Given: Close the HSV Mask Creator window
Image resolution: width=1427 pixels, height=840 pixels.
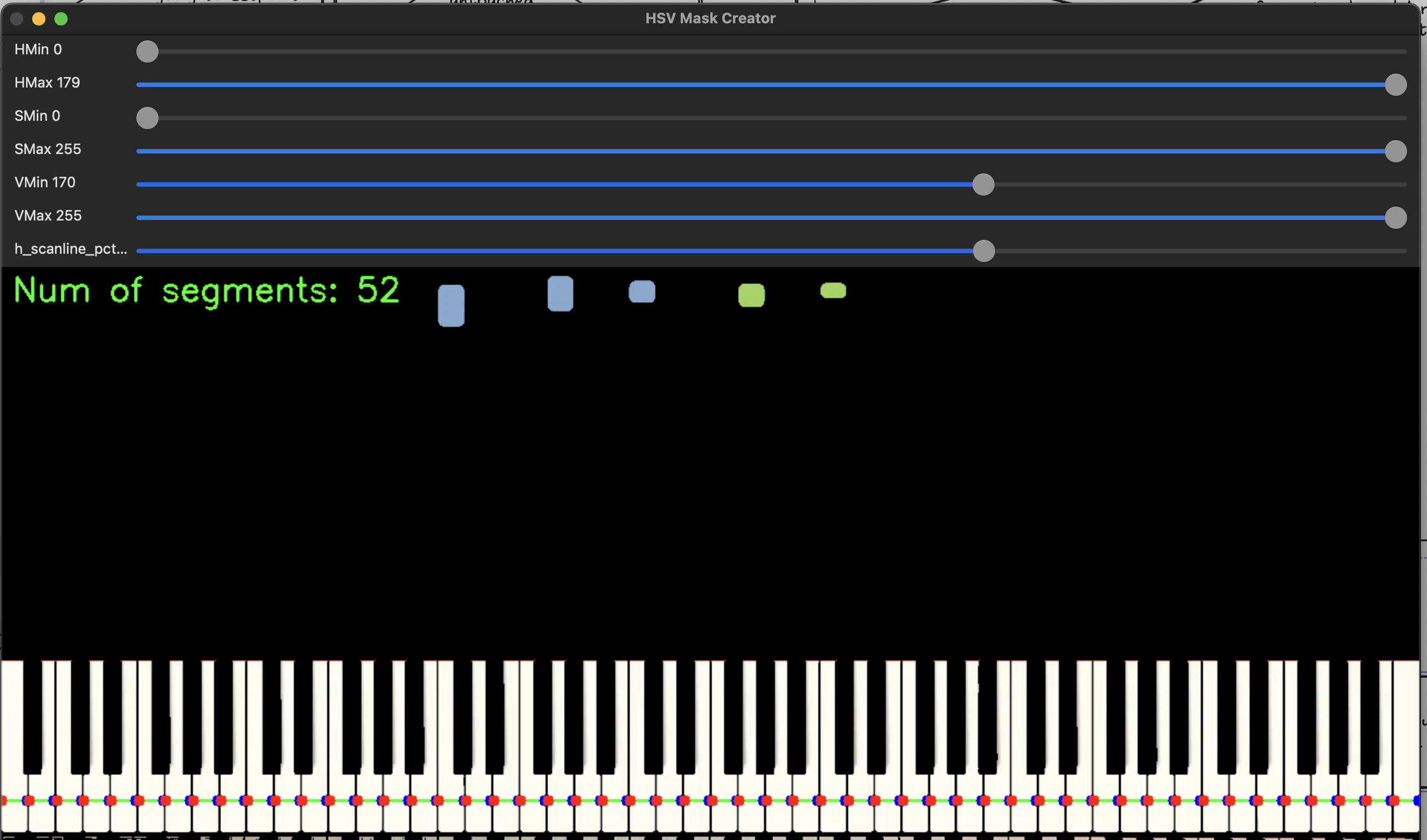Looking at the screenshot, I should (x=17, y=19).
